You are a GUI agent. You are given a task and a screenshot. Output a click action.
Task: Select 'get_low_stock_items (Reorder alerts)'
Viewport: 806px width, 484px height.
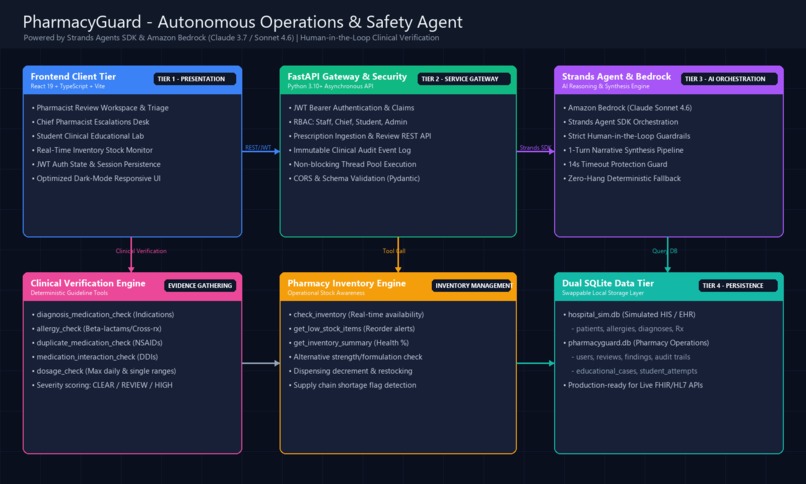click(352, 329)
